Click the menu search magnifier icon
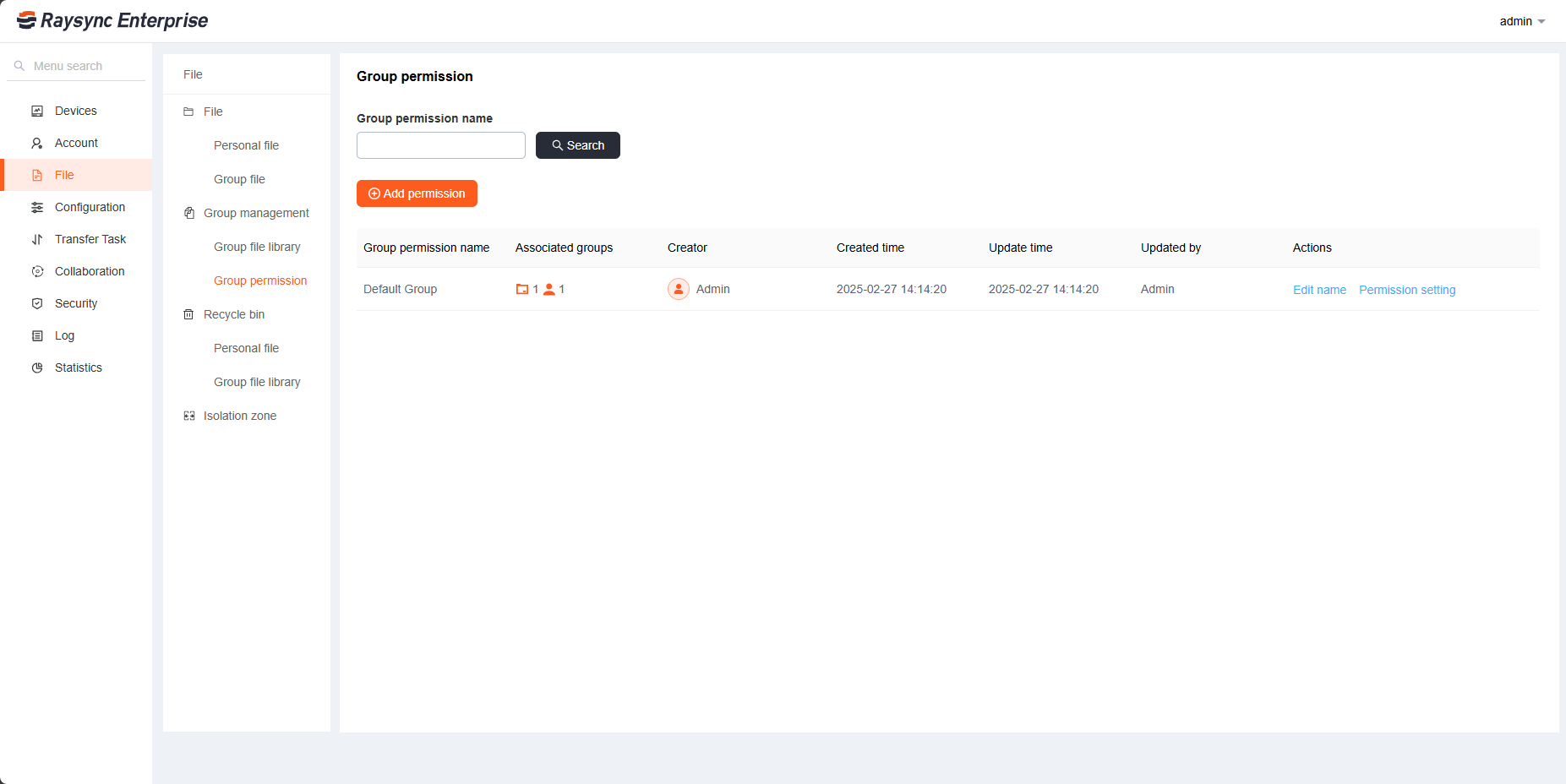1566x784 pixels. point(19,66)
